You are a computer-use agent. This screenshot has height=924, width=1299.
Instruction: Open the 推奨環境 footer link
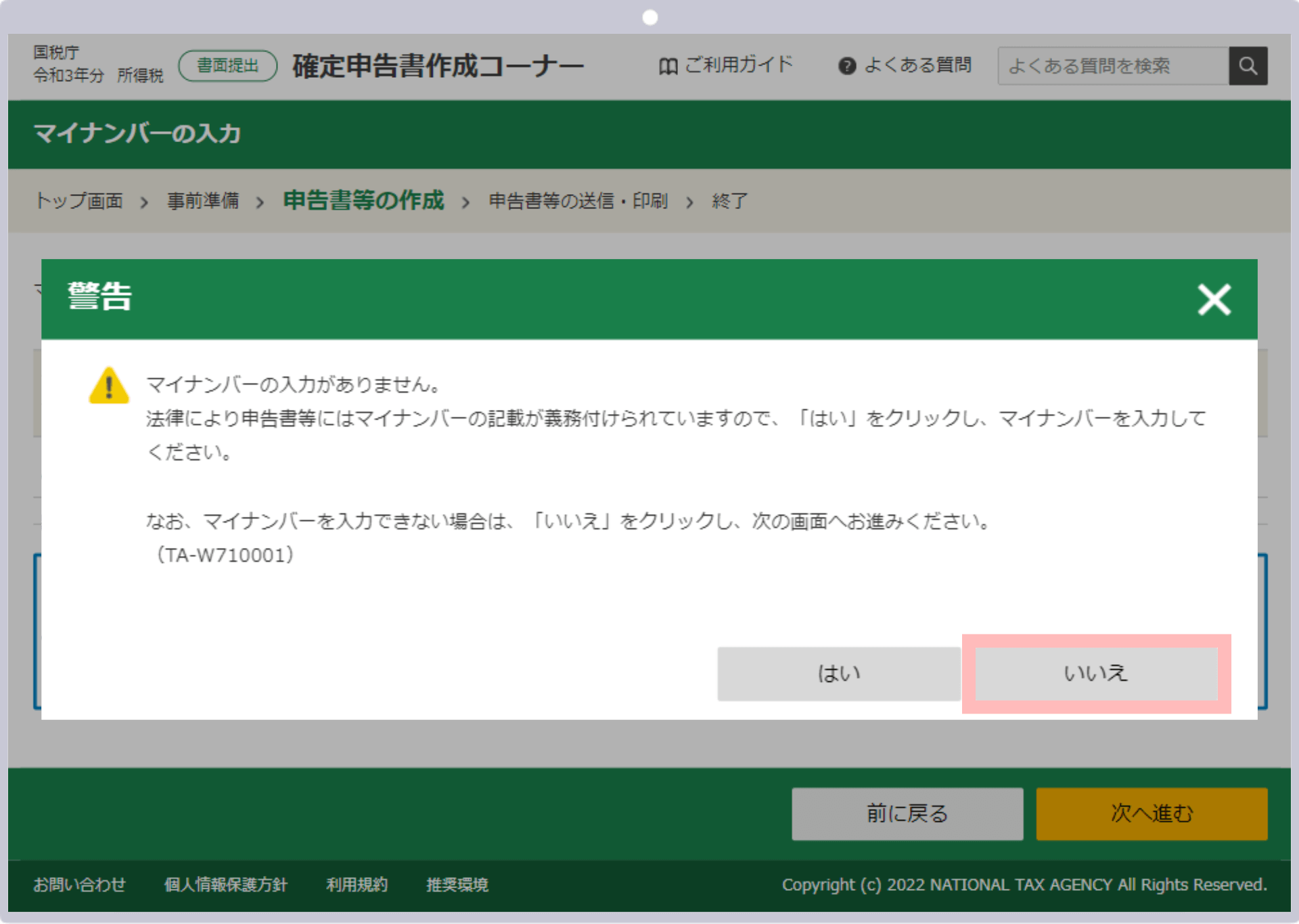click(x=456, y=885)
